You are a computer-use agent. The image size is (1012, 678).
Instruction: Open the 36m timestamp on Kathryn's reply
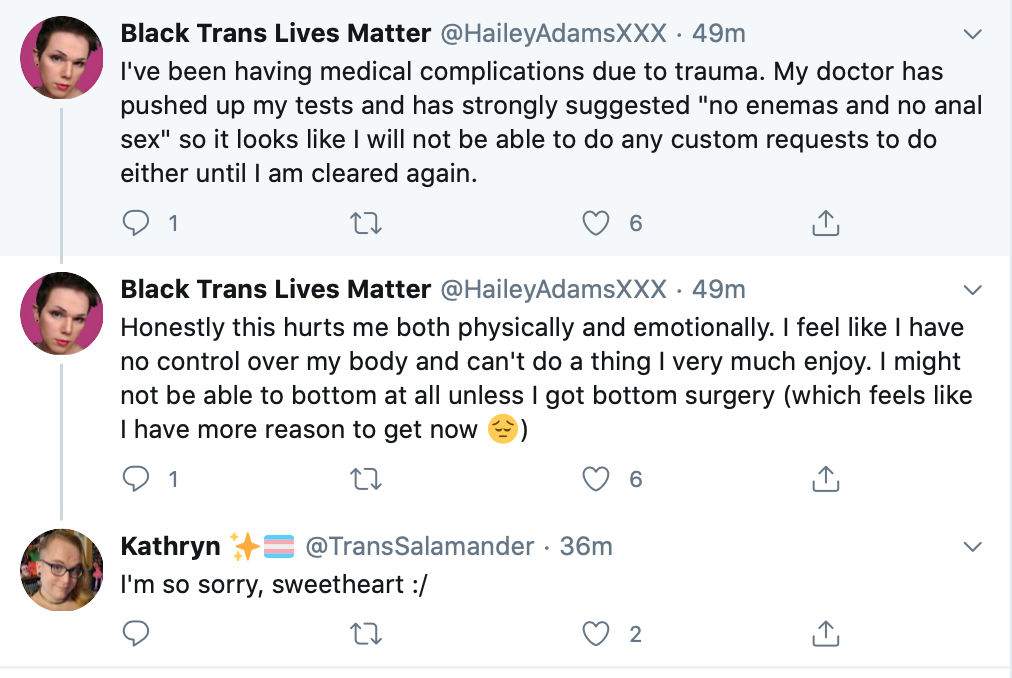click(586, 546)
